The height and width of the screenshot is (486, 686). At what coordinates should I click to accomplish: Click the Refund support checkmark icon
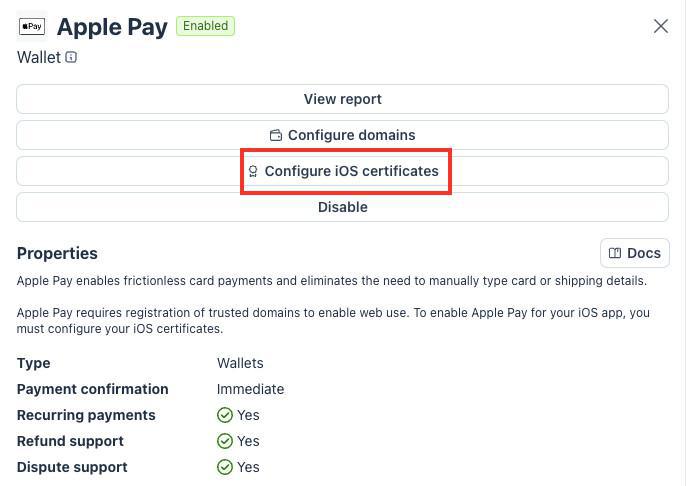(x=225, y=441)
